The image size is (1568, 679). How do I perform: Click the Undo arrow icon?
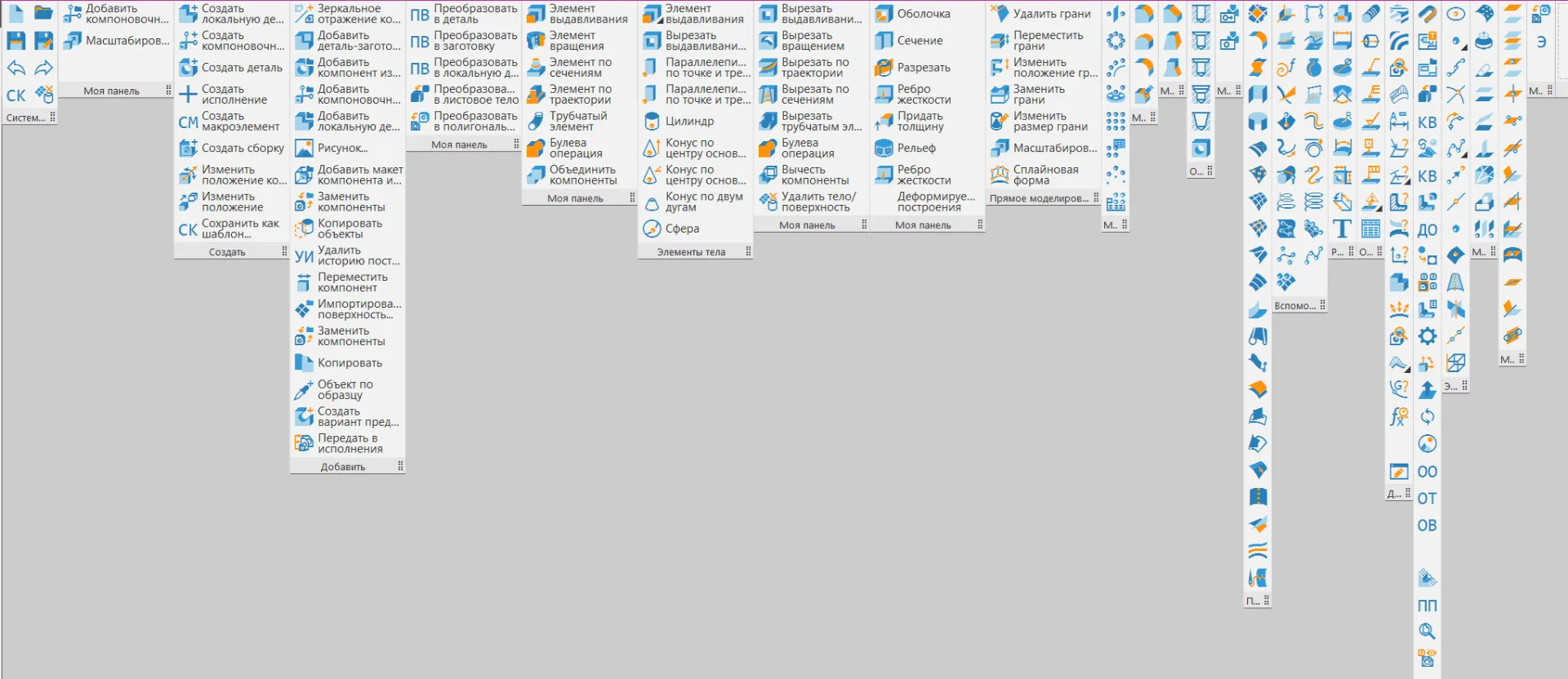pos(16,68)
